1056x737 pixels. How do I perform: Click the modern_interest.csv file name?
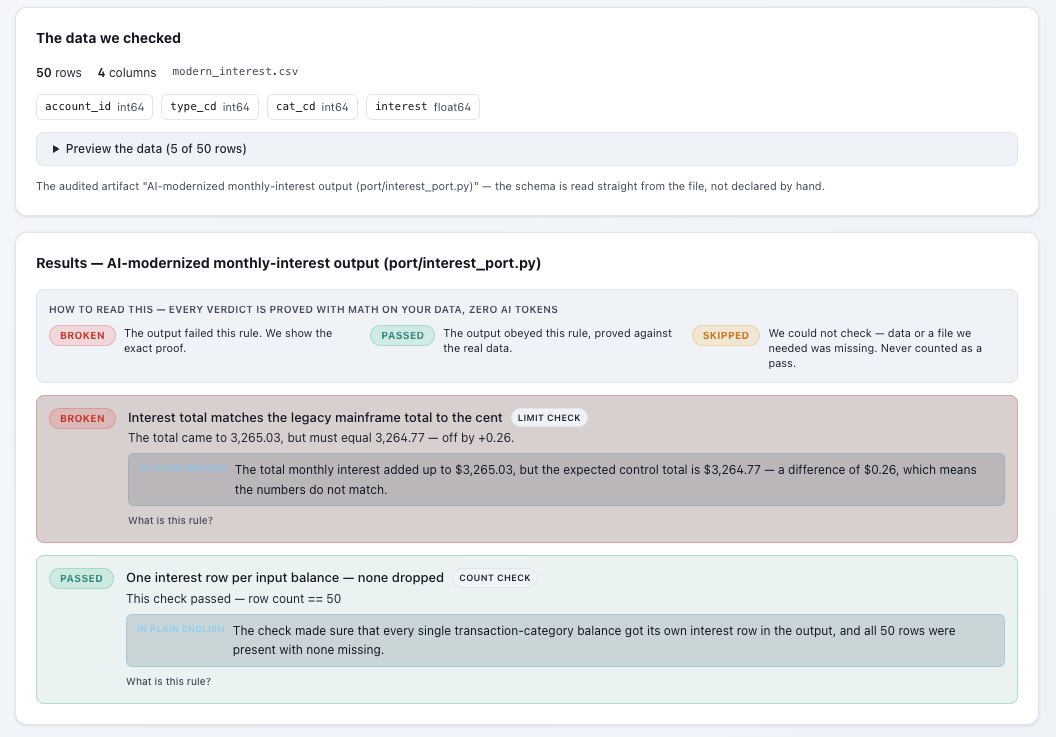[x=235, y=71]
